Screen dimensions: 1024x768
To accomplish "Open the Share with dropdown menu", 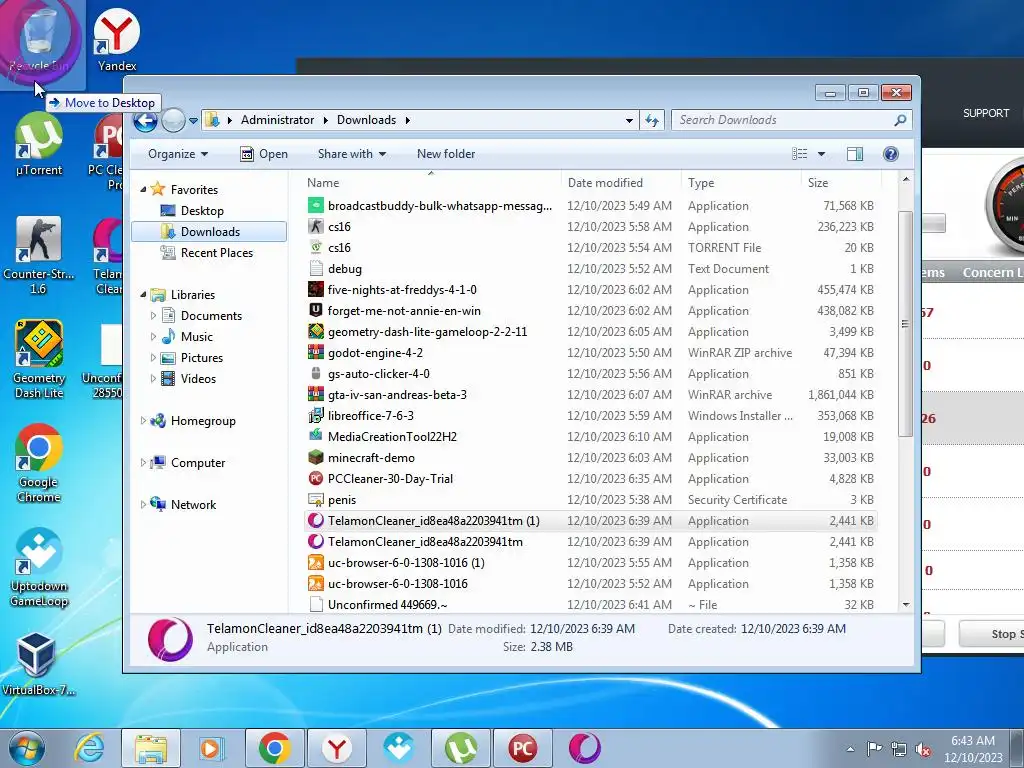I will [x=351, y=154].
